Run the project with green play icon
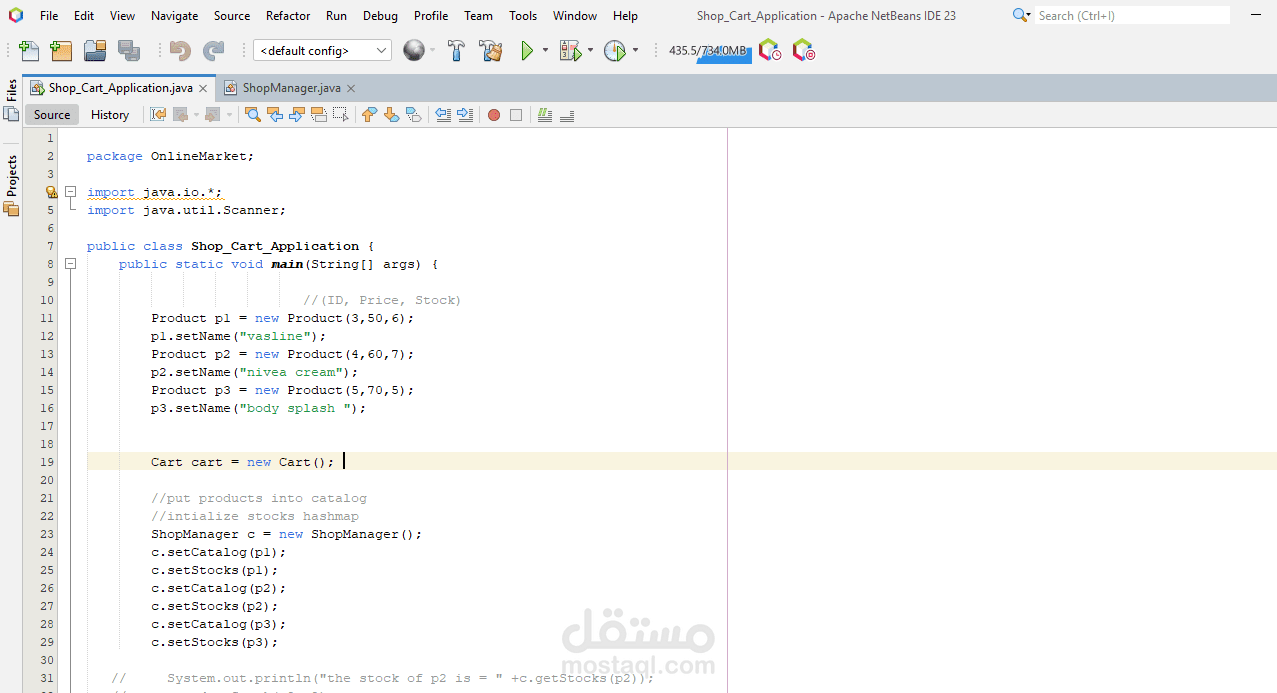Viewport: 1277px width, 693px height. 527,51
